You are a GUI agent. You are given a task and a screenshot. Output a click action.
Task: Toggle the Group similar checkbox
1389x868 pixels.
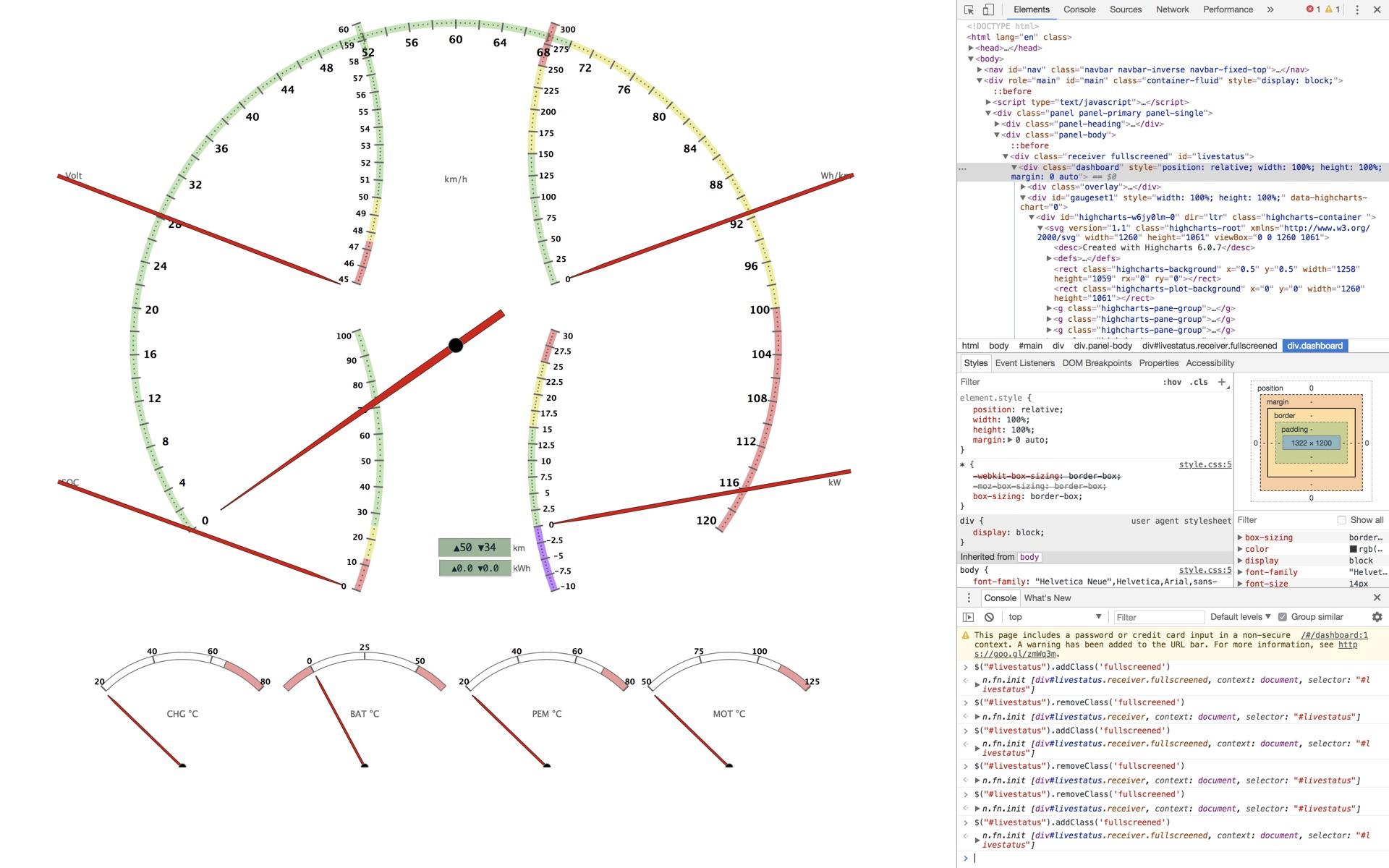pos(1283,617)
